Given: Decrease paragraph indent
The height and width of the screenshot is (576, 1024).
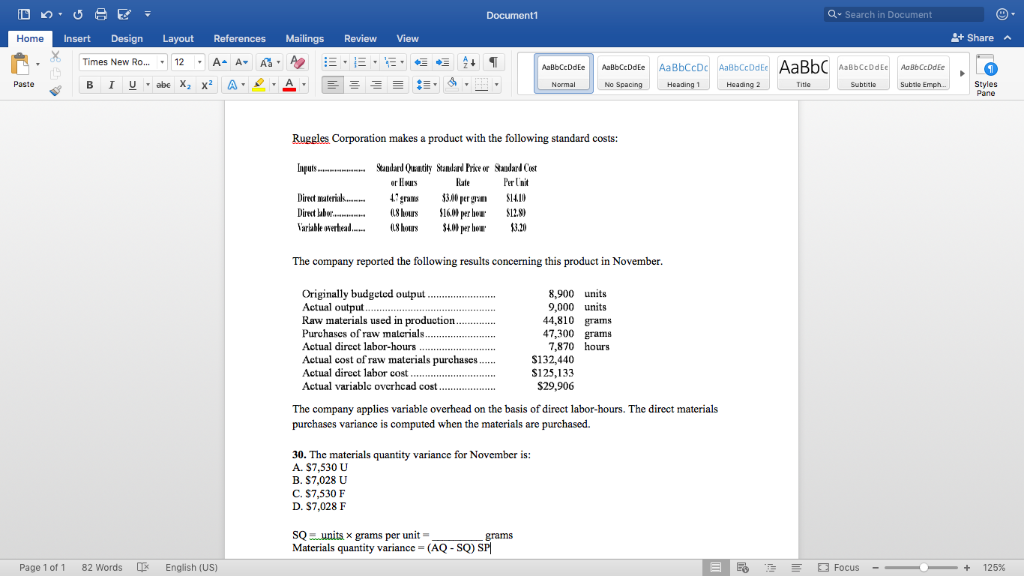Looking at the screenshot, I should [421, 62].
